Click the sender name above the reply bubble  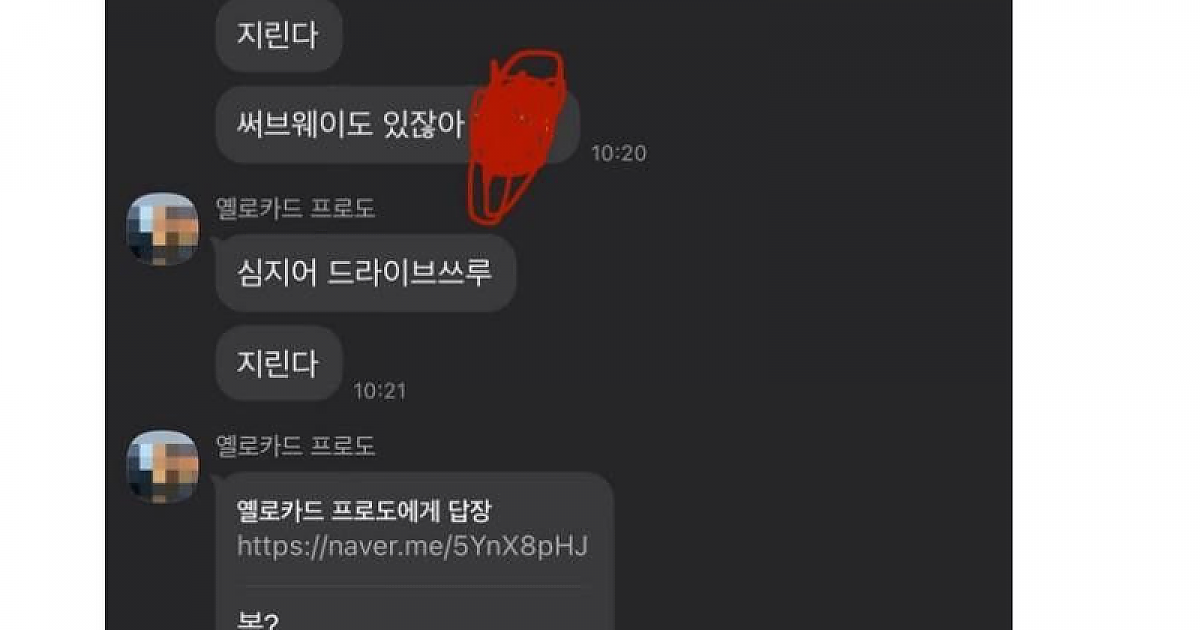point(296,446)
